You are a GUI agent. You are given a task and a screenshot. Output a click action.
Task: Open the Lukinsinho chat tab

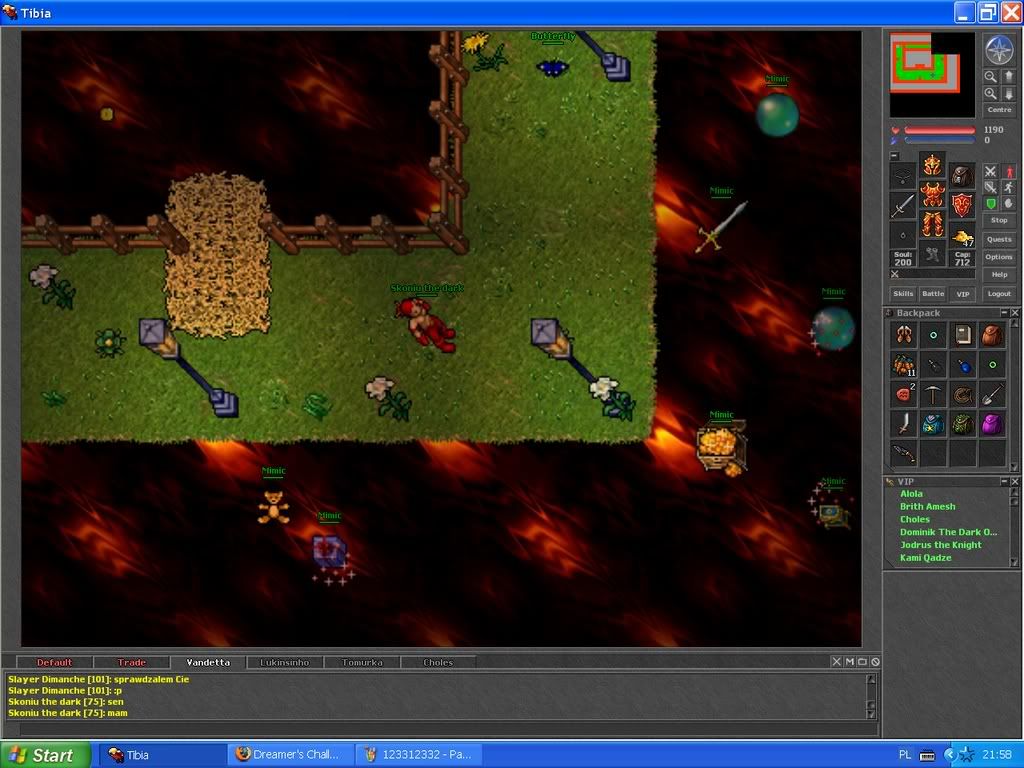tap(285, 662)
